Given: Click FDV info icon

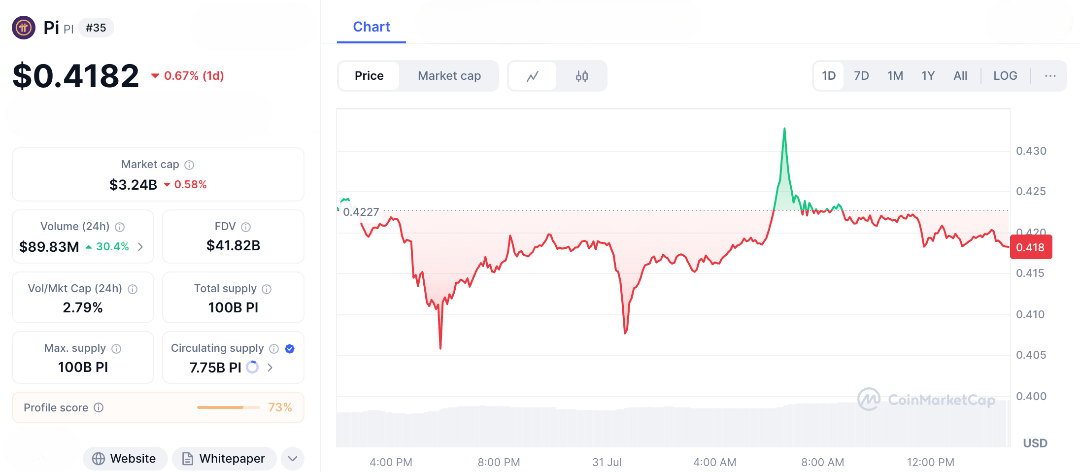Looking at the screenshot, I should [x=246, y=227].
